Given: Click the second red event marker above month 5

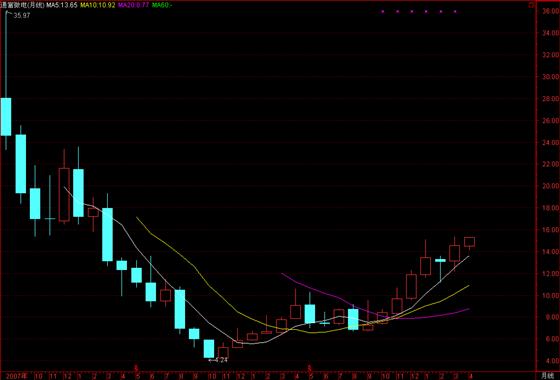Looking at the screenshot, I should point(309,368).
